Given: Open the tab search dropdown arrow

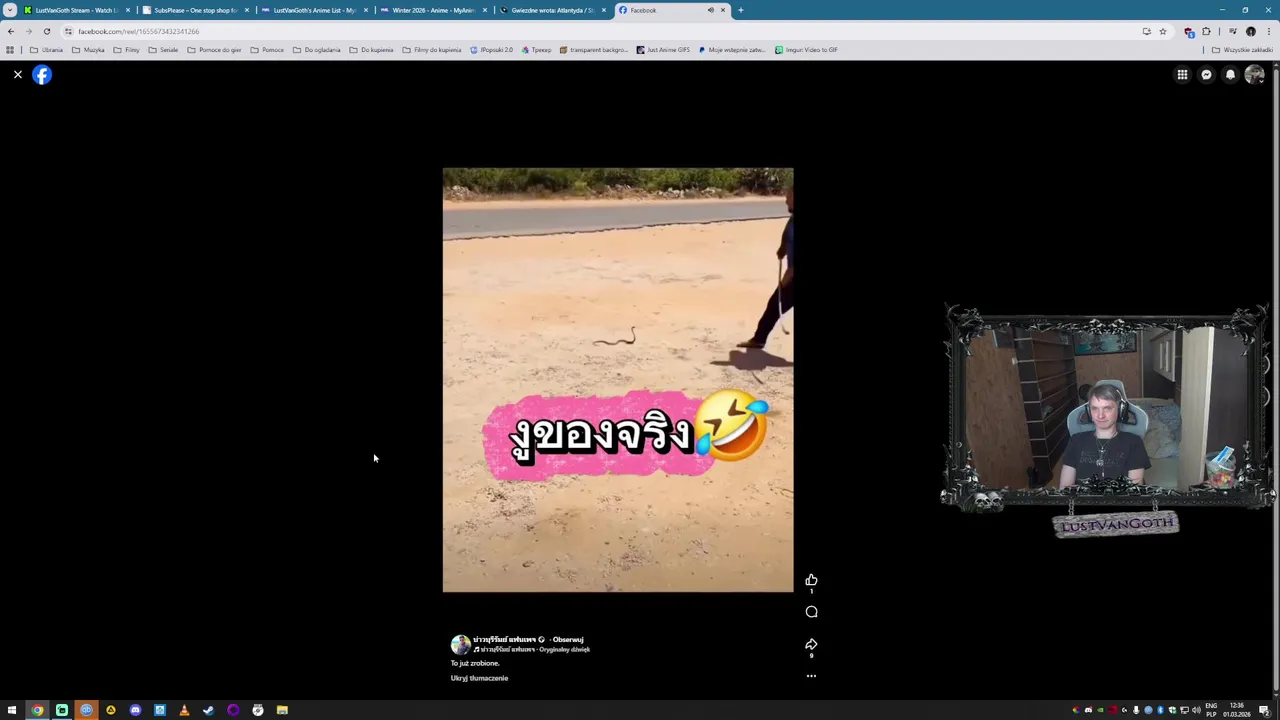Looking at the screenshot, I should point(9,10).
